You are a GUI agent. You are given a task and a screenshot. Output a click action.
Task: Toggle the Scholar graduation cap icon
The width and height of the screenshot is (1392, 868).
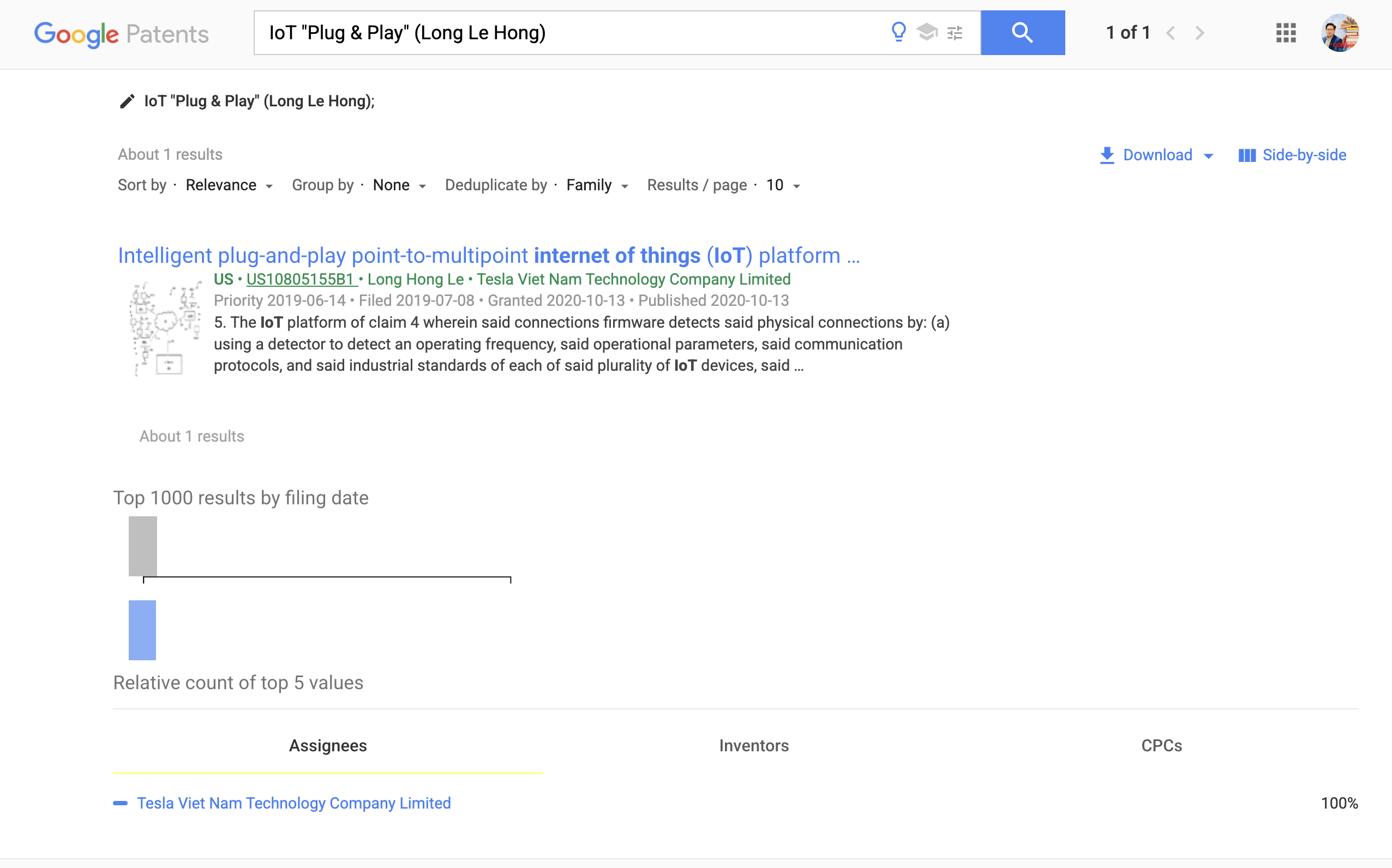point(927,32)
